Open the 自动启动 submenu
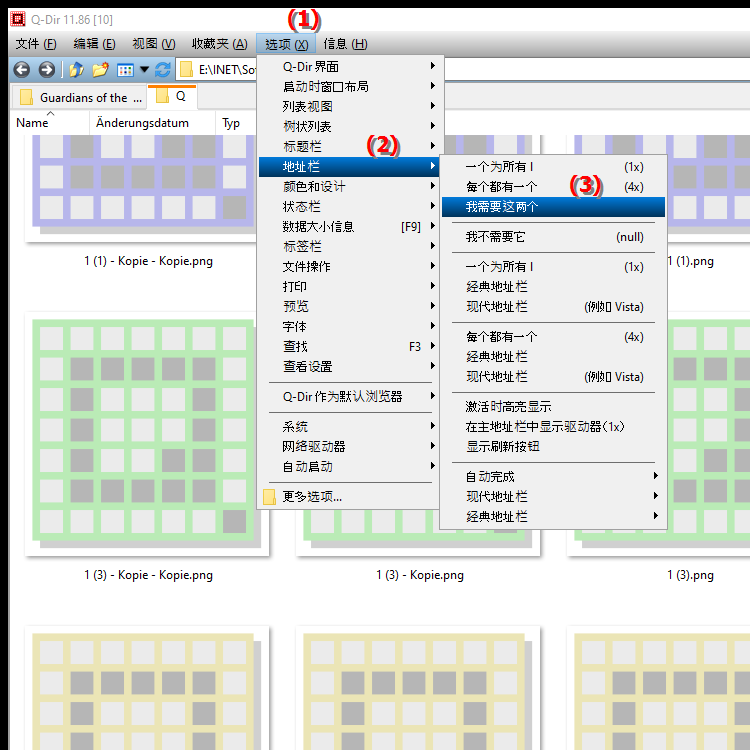Screen dimensions: 750x750 click(349, 467)
